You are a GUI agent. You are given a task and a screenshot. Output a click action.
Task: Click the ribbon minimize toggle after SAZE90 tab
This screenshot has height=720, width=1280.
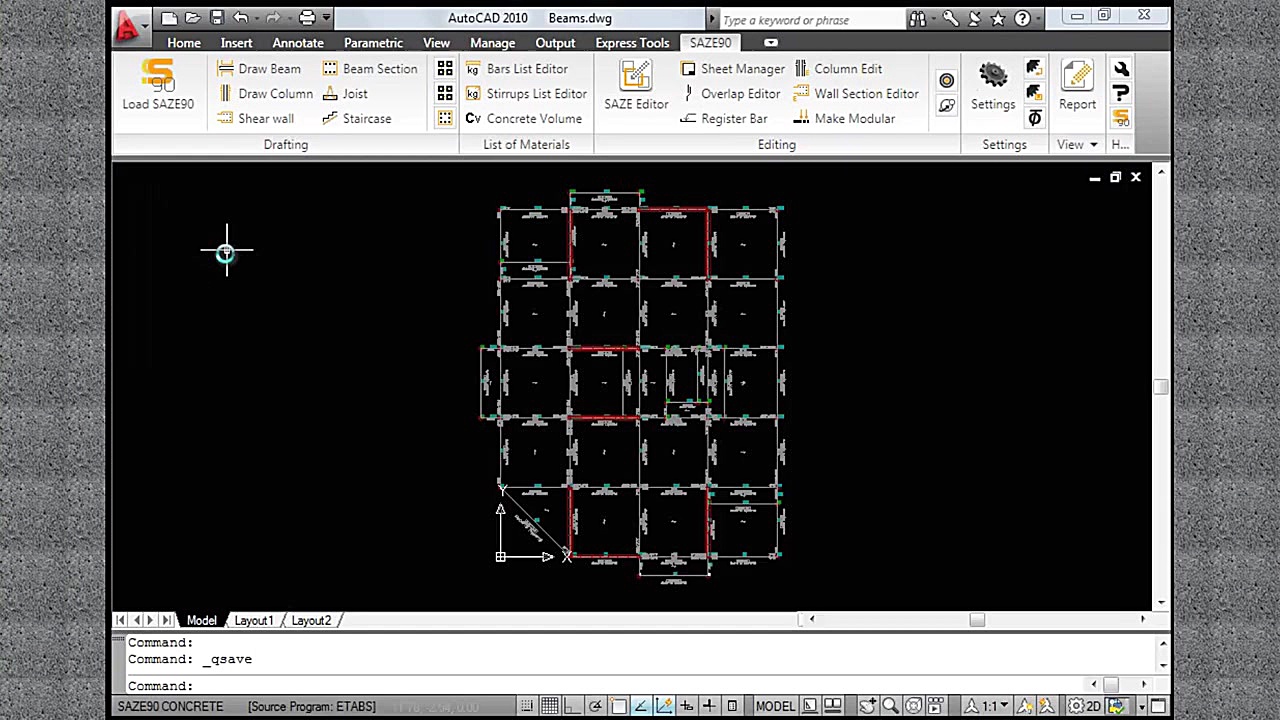(771, 43)
